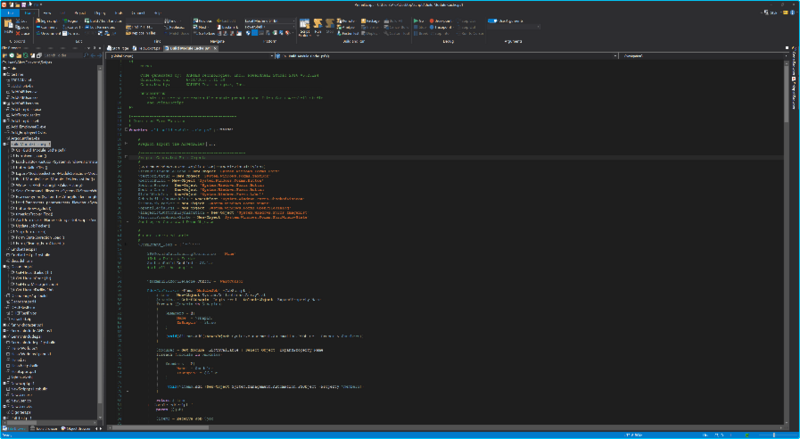800x439 pixels.
Task: Toggle the blue switch in the rightmost ribbon group
Action: (x=492, y=21)
